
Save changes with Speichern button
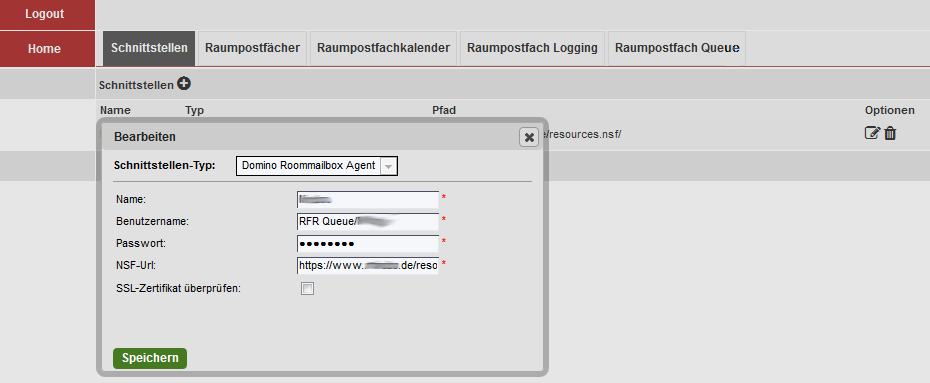149,358
